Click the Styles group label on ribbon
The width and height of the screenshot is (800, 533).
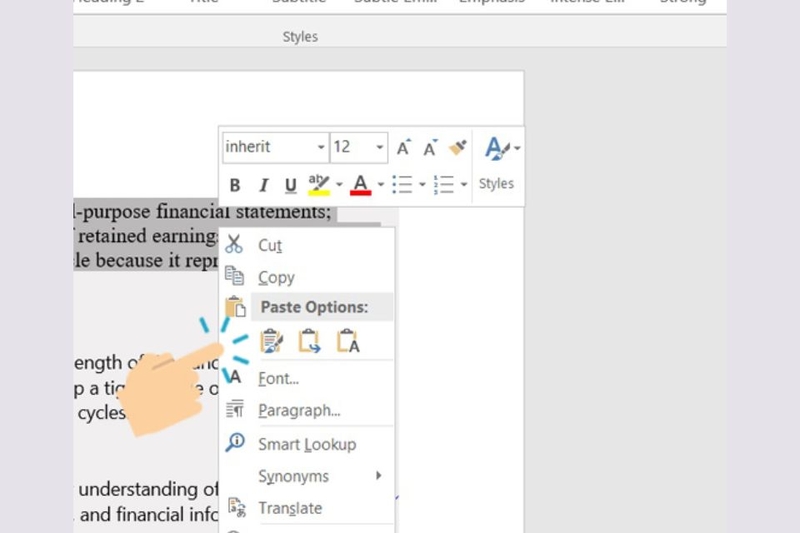click(x=301, y=37)
